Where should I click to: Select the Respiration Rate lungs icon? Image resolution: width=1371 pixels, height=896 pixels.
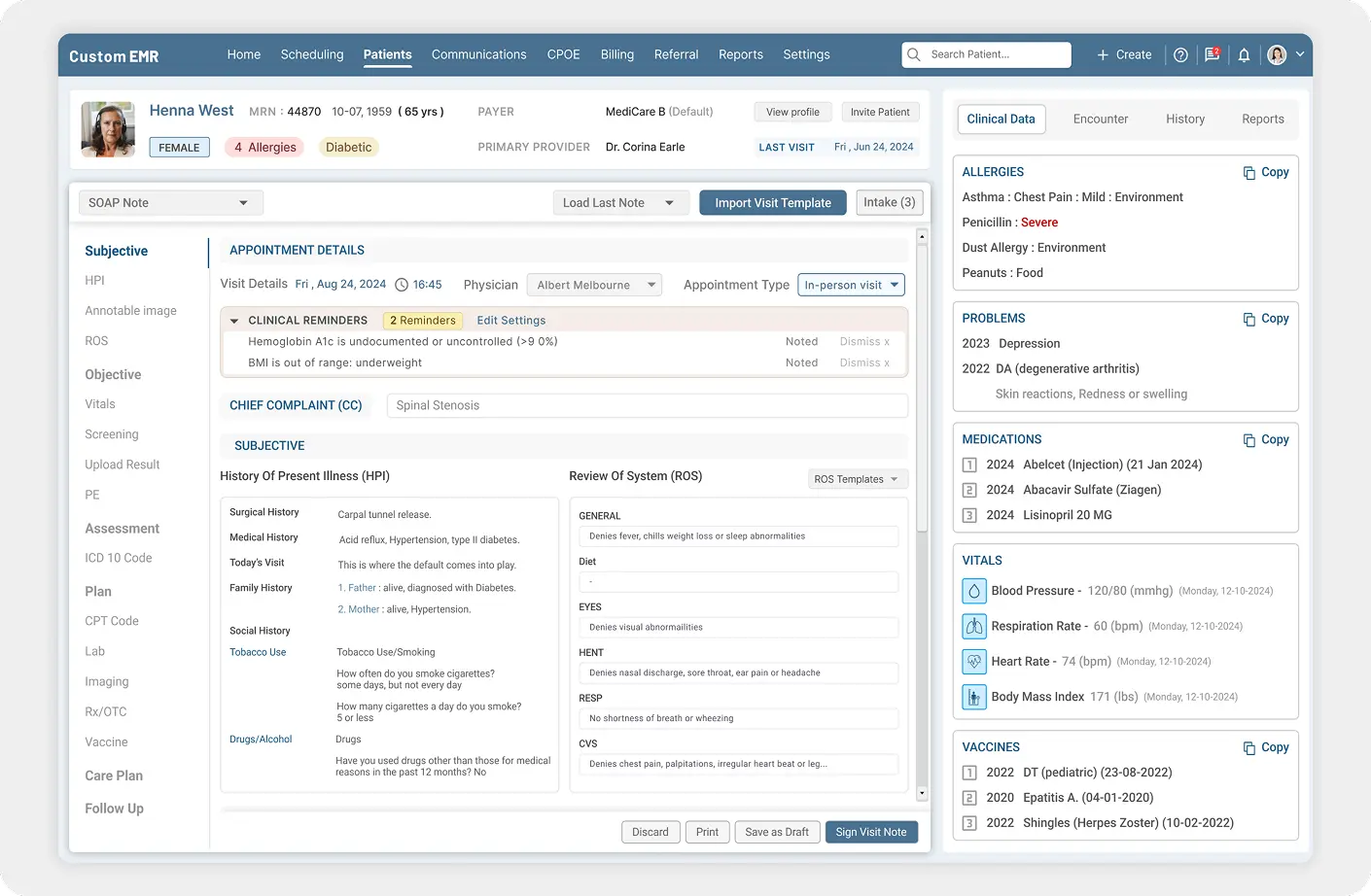tap(973, 626)
